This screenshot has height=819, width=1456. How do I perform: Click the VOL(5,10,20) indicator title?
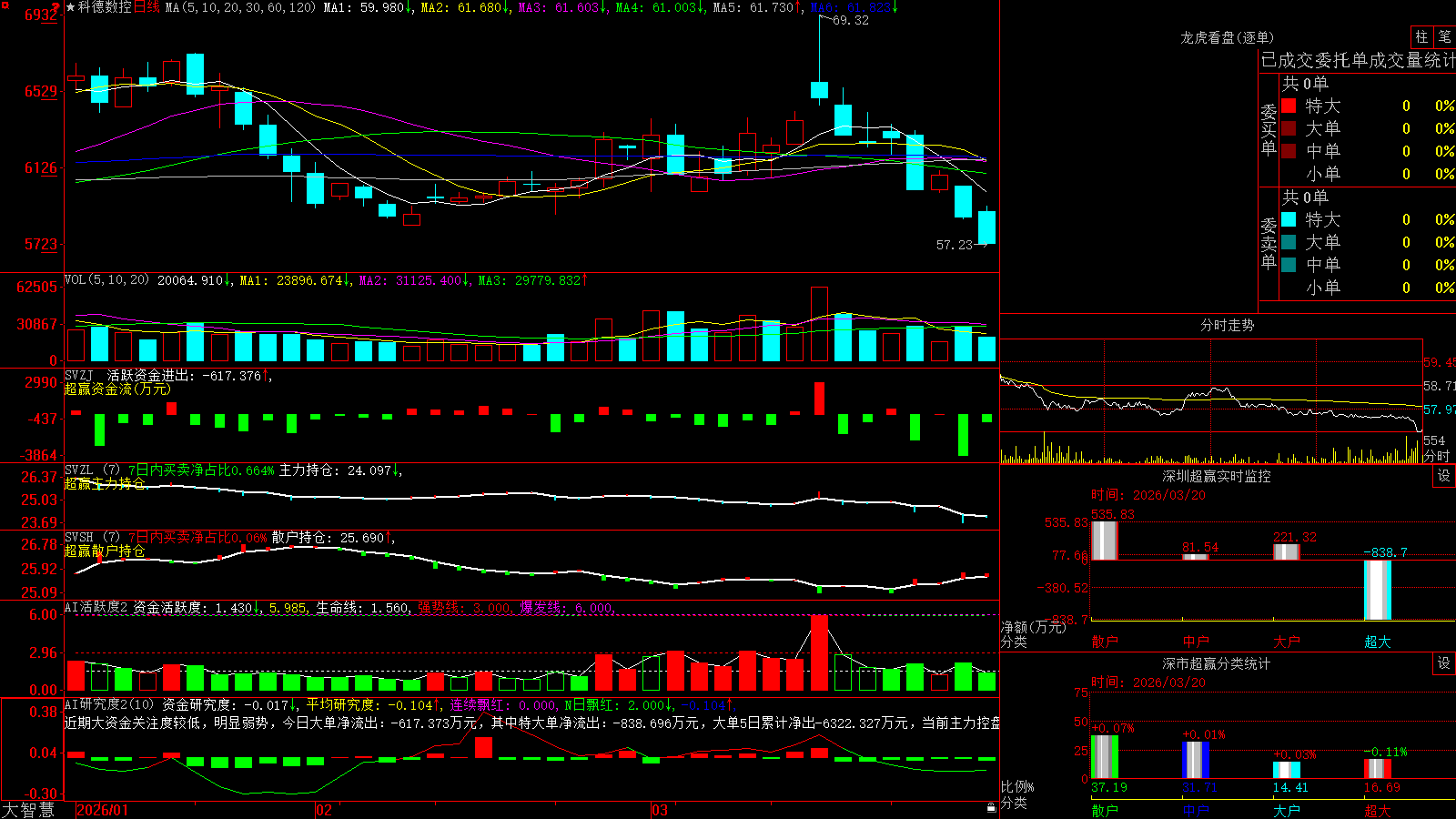point(106,280)
